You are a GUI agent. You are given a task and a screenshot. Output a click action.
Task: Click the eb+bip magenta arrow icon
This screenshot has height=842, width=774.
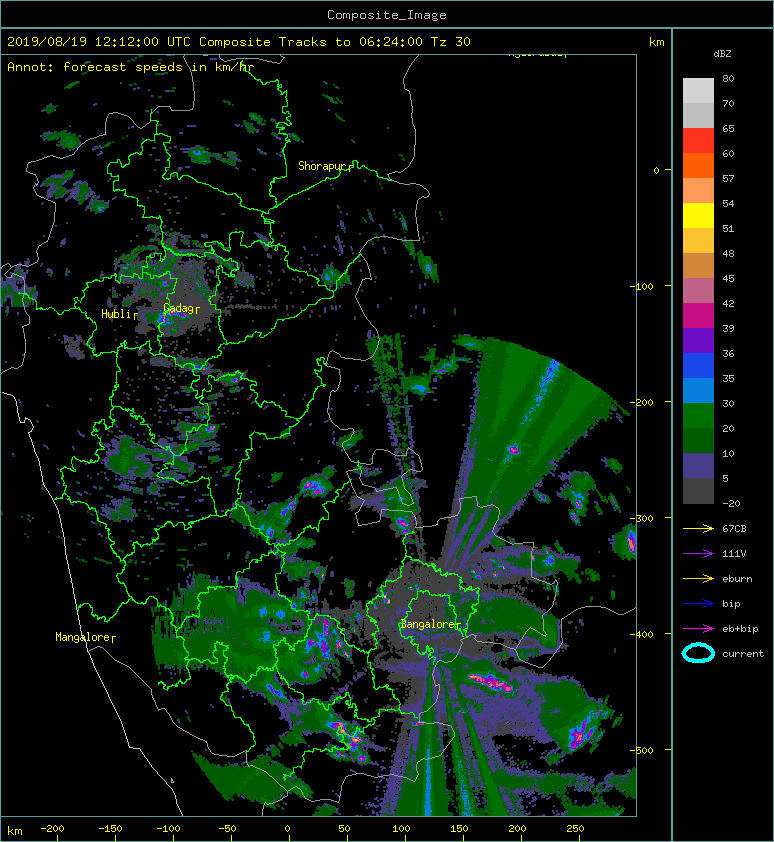tap(698, 628)
